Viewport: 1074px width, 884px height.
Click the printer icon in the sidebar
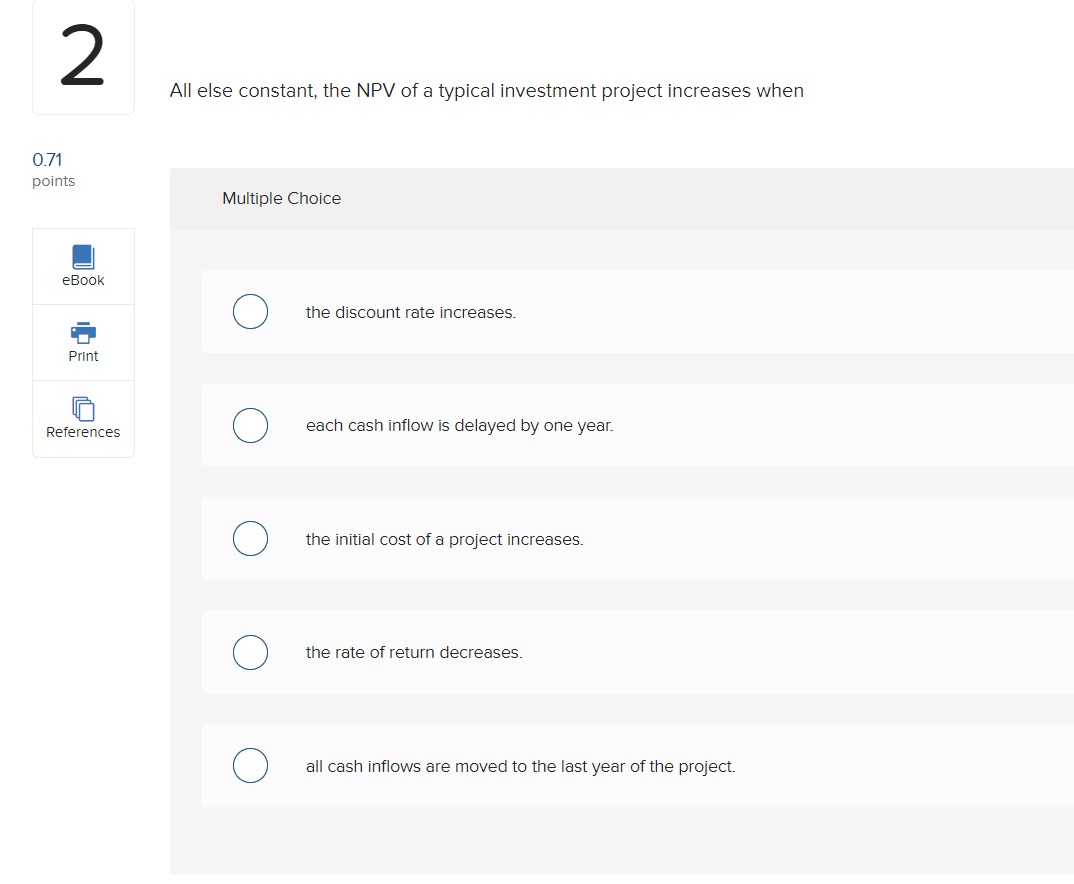point(83,331)
